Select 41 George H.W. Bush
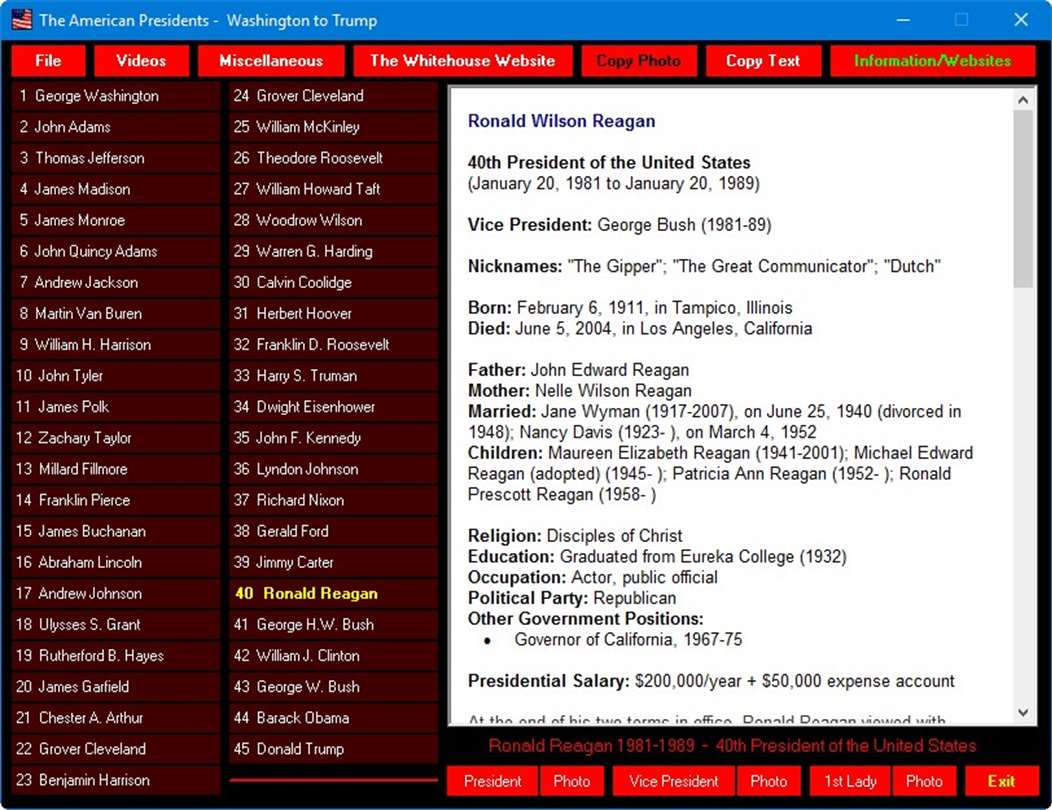The width and height of the screenshot is (1052, 810). [333, 625]
